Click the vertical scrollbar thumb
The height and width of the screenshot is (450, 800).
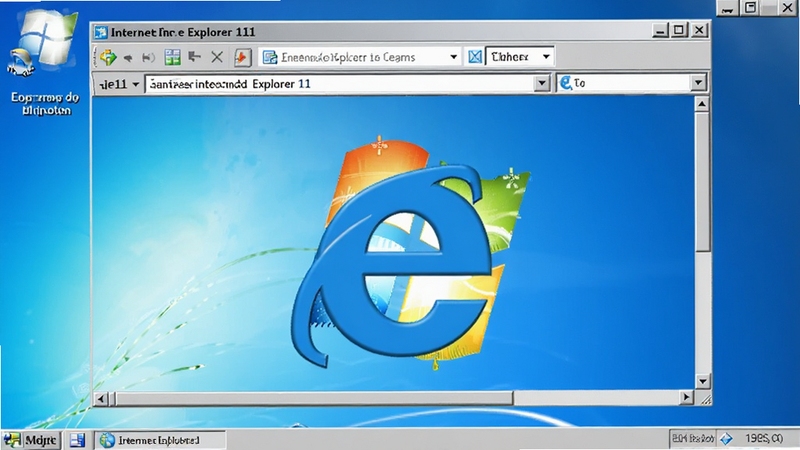coord(703,182)
